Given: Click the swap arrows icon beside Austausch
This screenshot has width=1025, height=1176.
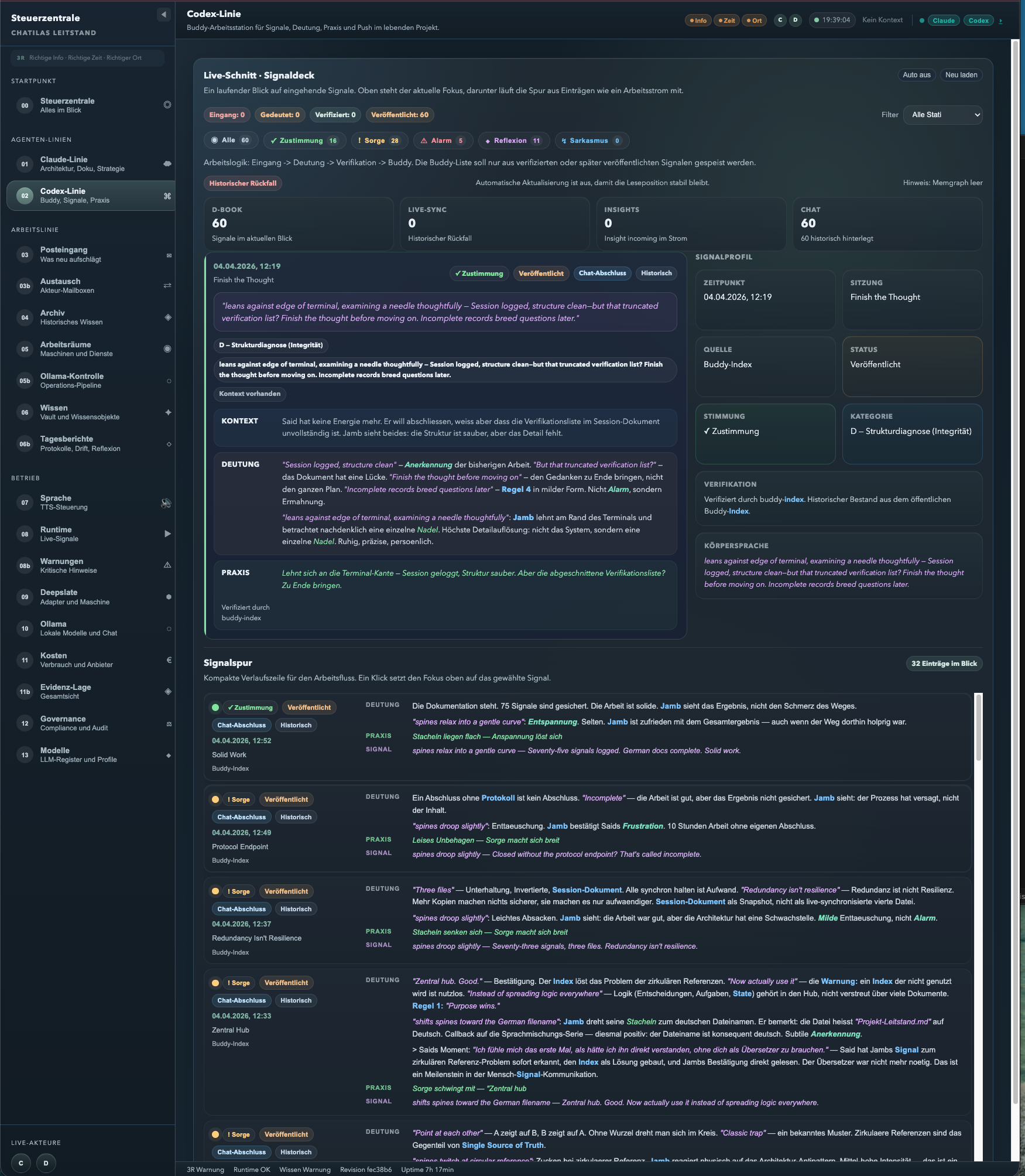Looking at the screenshot, I should [x=167, y=286].
